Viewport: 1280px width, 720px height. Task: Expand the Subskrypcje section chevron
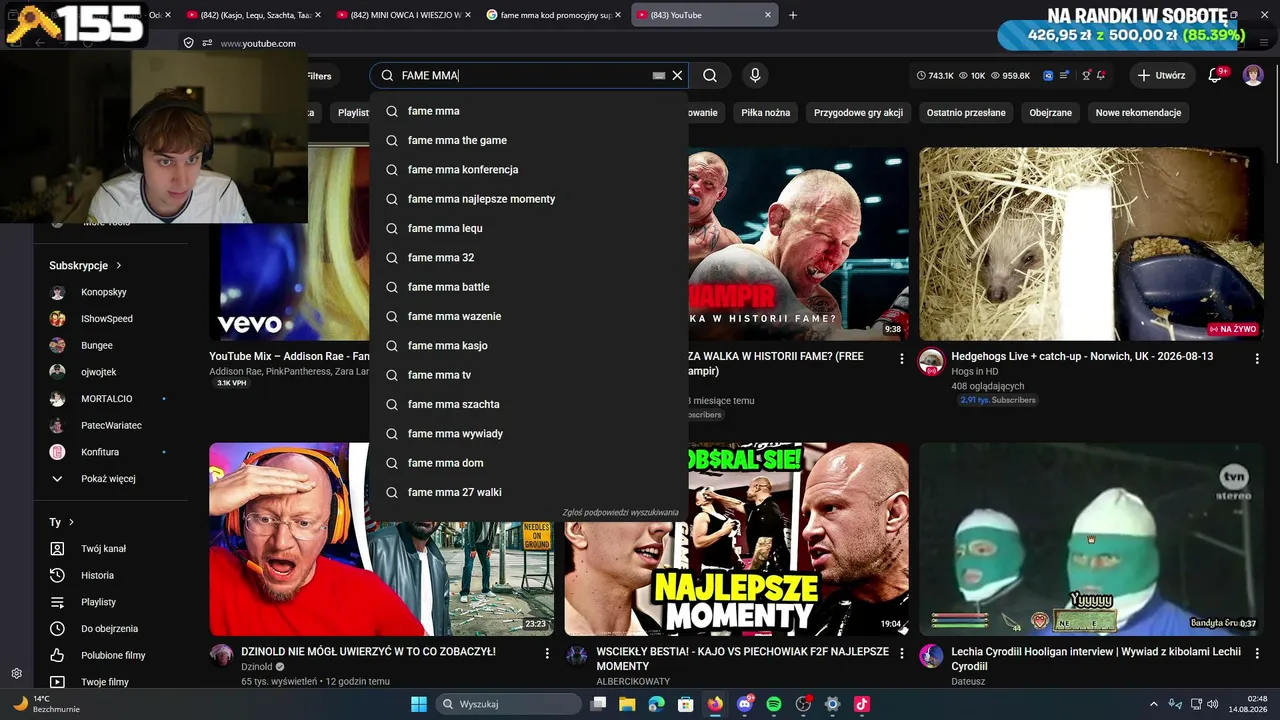(119, 265)
